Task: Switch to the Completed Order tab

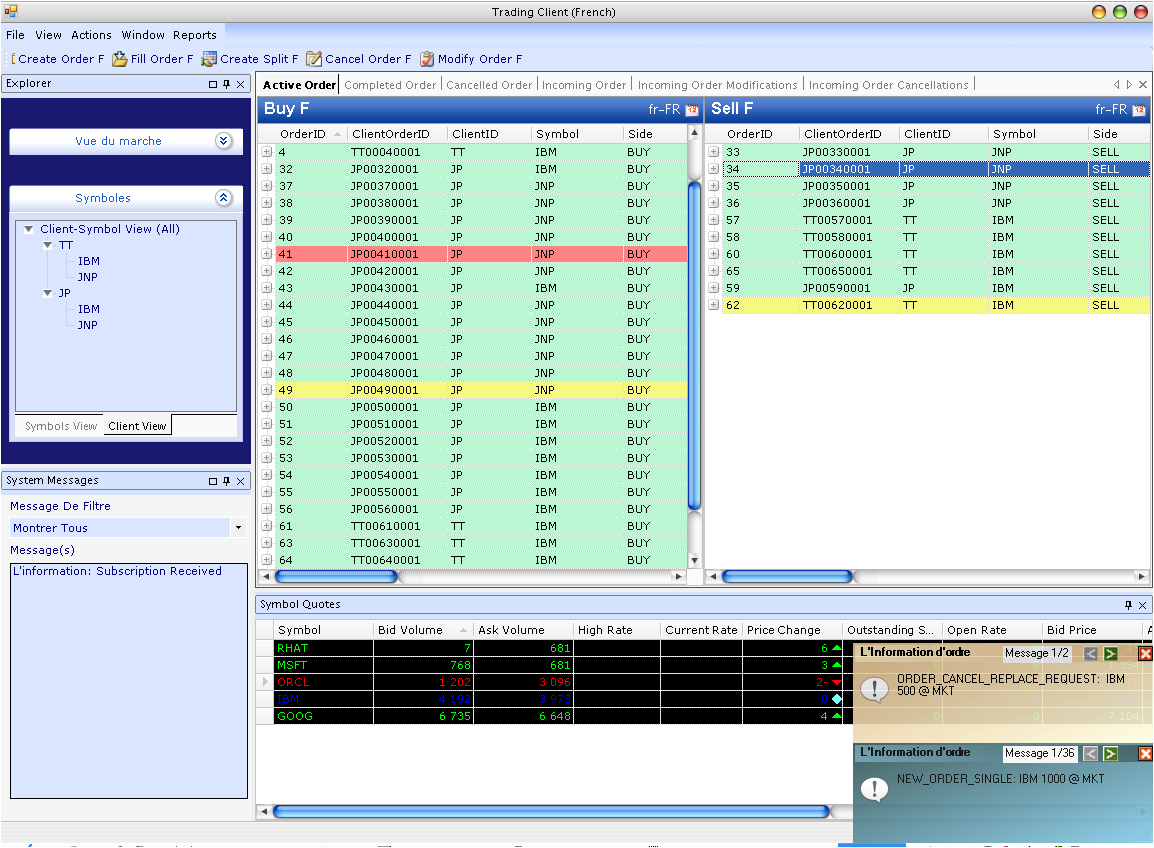Action: tap(390, 85)
